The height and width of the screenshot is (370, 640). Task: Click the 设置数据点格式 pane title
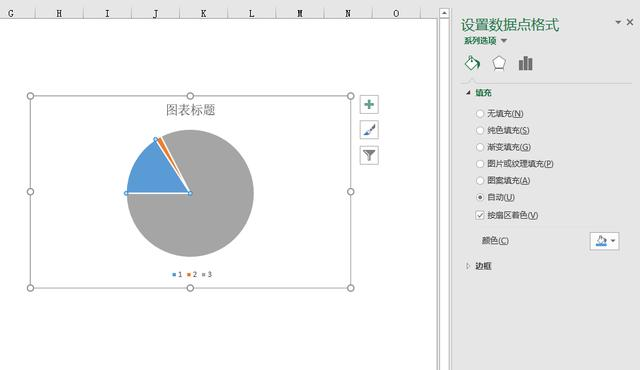point(510,25)
